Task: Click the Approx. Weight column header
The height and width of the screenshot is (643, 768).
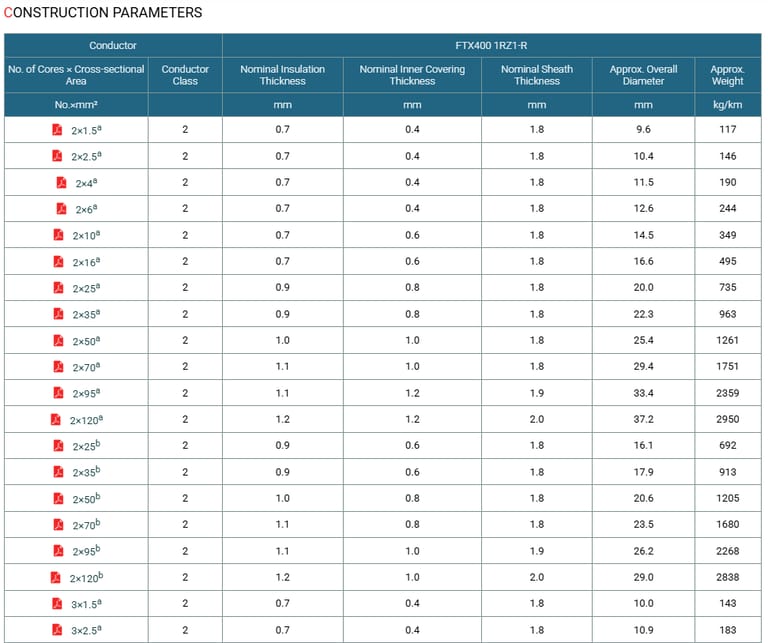Action: click(x=727, y=75)
